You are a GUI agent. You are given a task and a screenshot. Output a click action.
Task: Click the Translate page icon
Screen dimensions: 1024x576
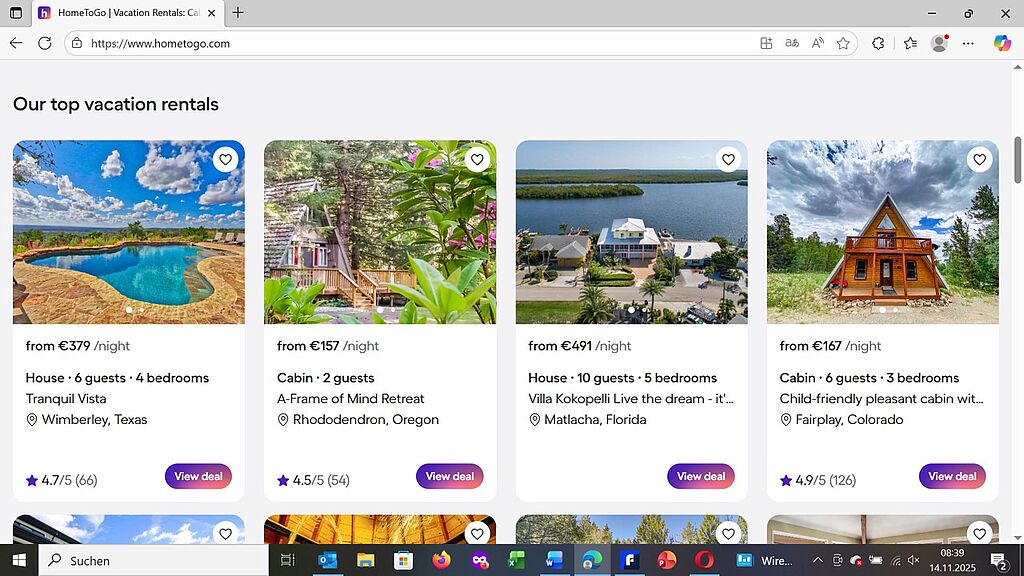click(791, 43)
